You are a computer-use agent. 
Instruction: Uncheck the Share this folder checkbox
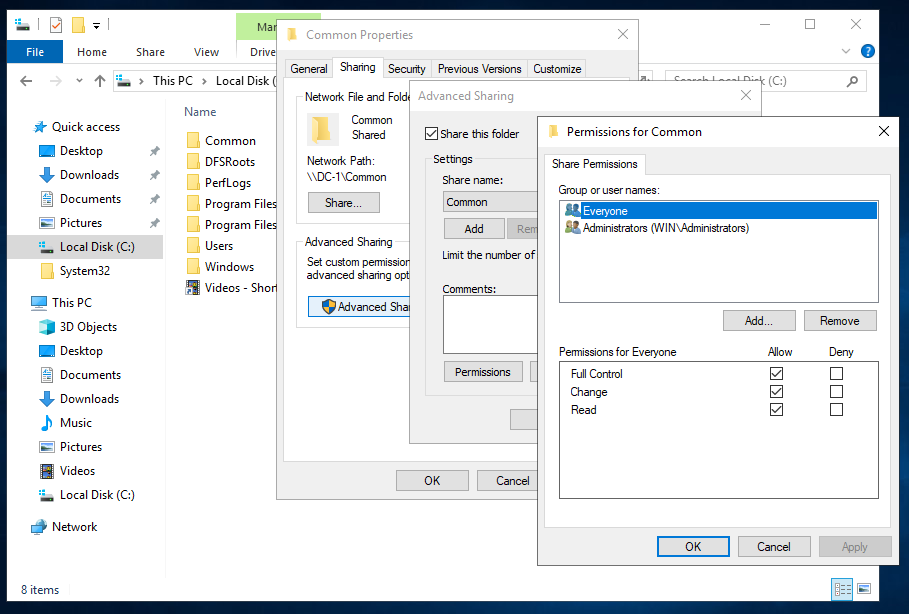[x=431, y=134]
